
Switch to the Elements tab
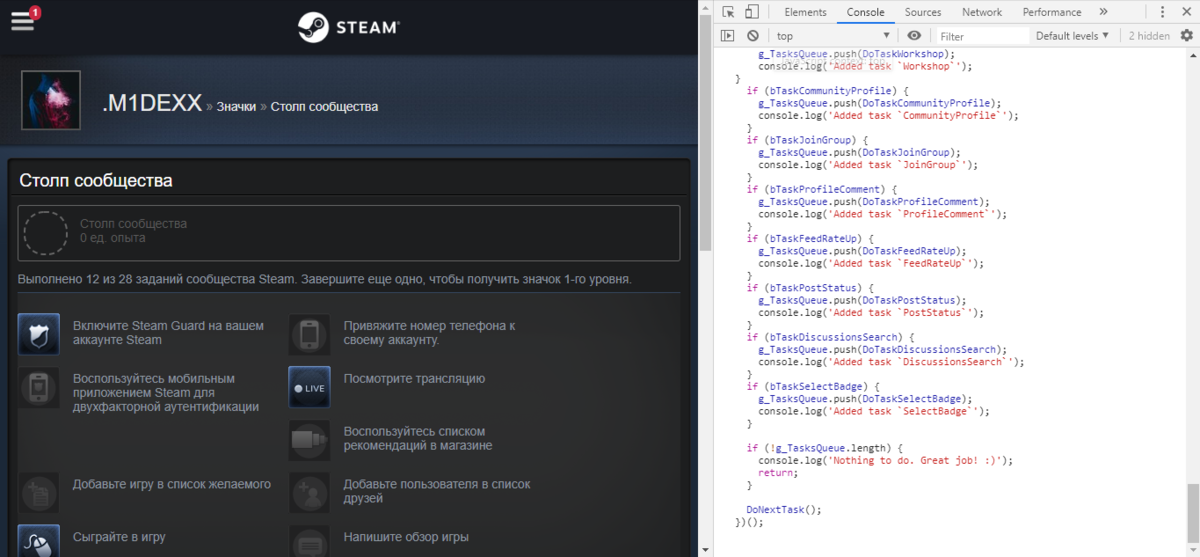click(x=805, y=12)
